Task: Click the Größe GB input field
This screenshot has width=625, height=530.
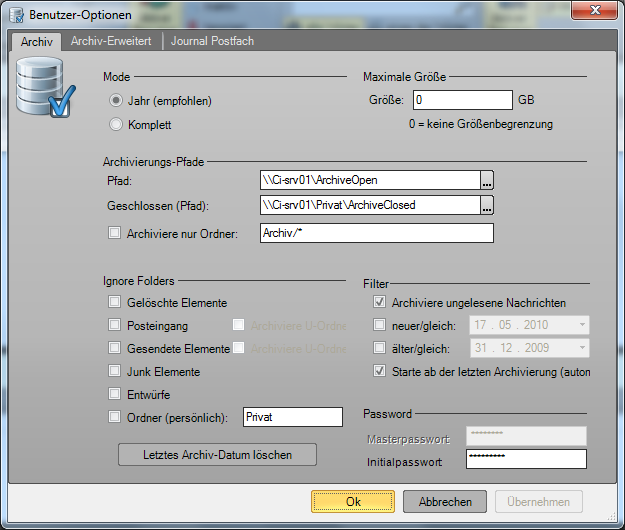Action: 460,100
